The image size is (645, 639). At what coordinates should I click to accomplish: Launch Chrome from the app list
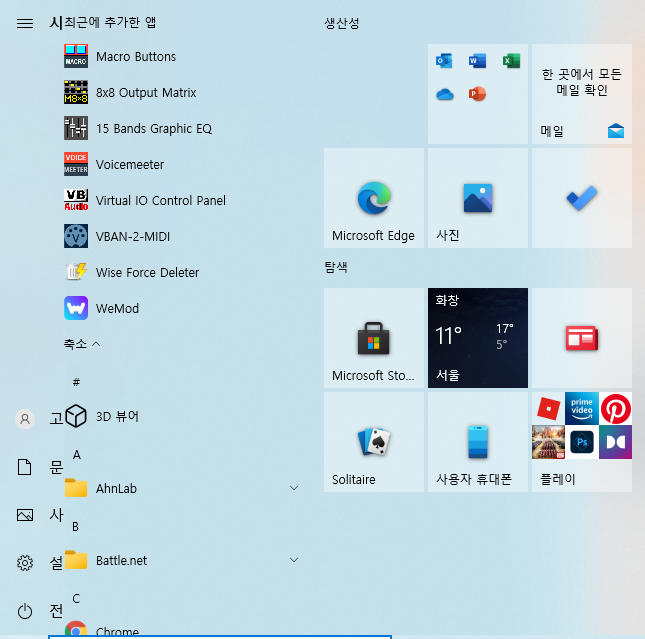(101, 630)
